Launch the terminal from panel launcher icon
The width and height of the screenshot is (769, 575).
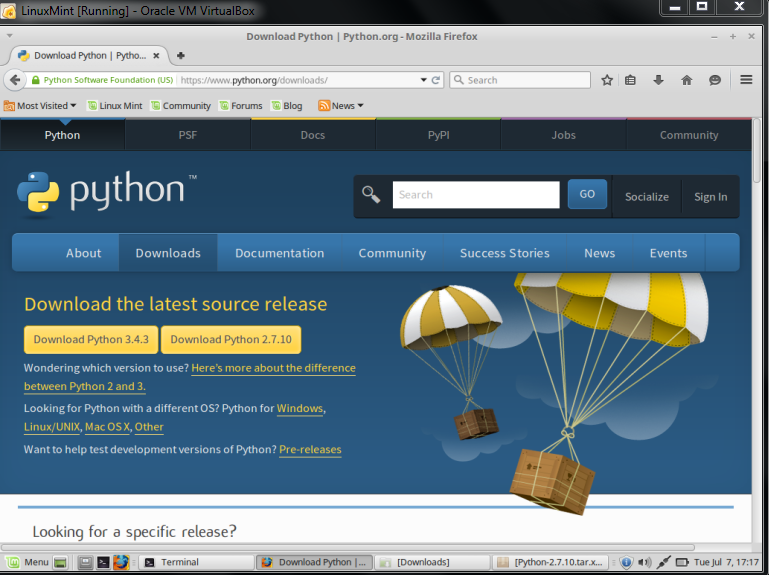(x=103, y=562)
